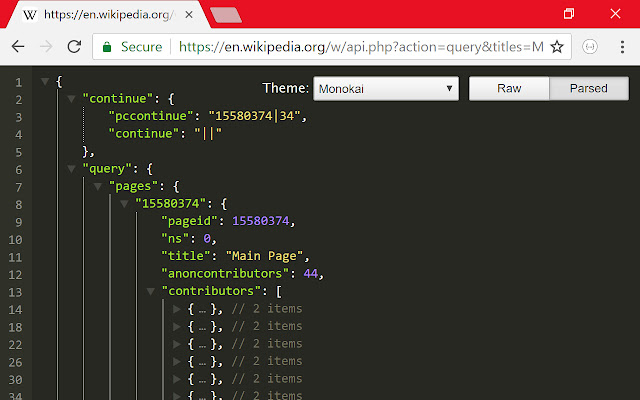Expand the first collapsed contributors item

[177, 309]
